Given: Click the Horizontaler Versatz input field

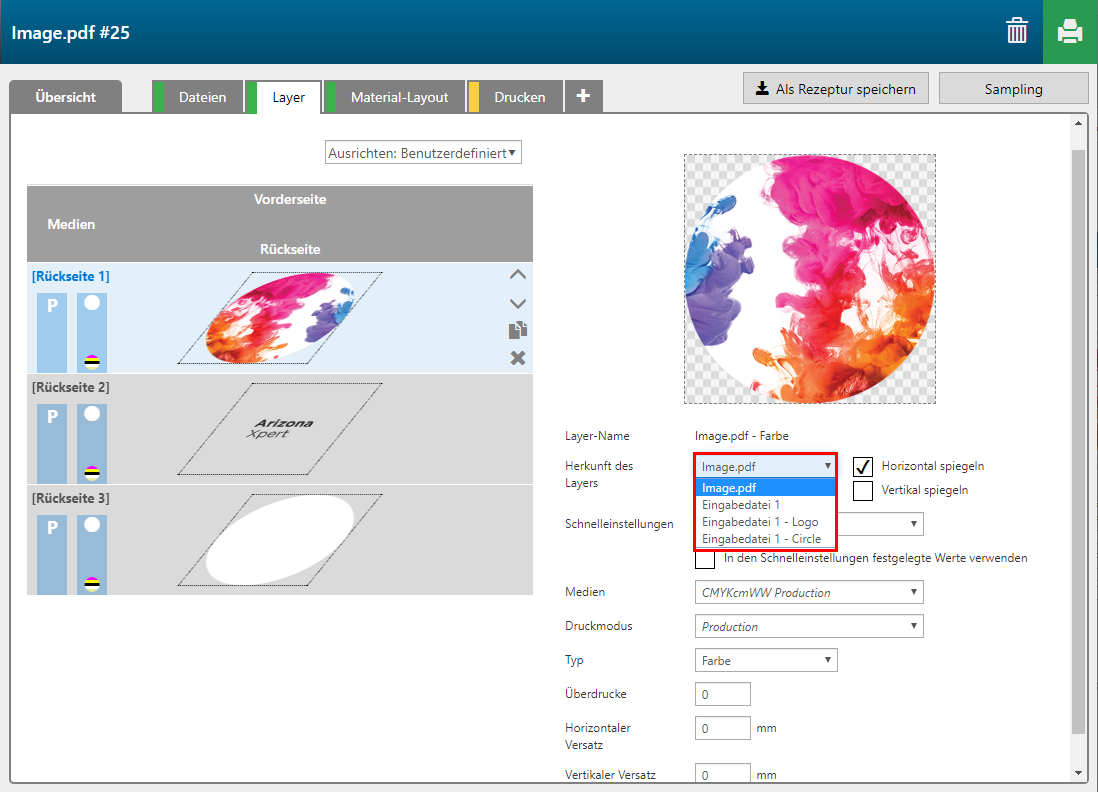Looking at the screenshot, I should click(x=723, y=728).
